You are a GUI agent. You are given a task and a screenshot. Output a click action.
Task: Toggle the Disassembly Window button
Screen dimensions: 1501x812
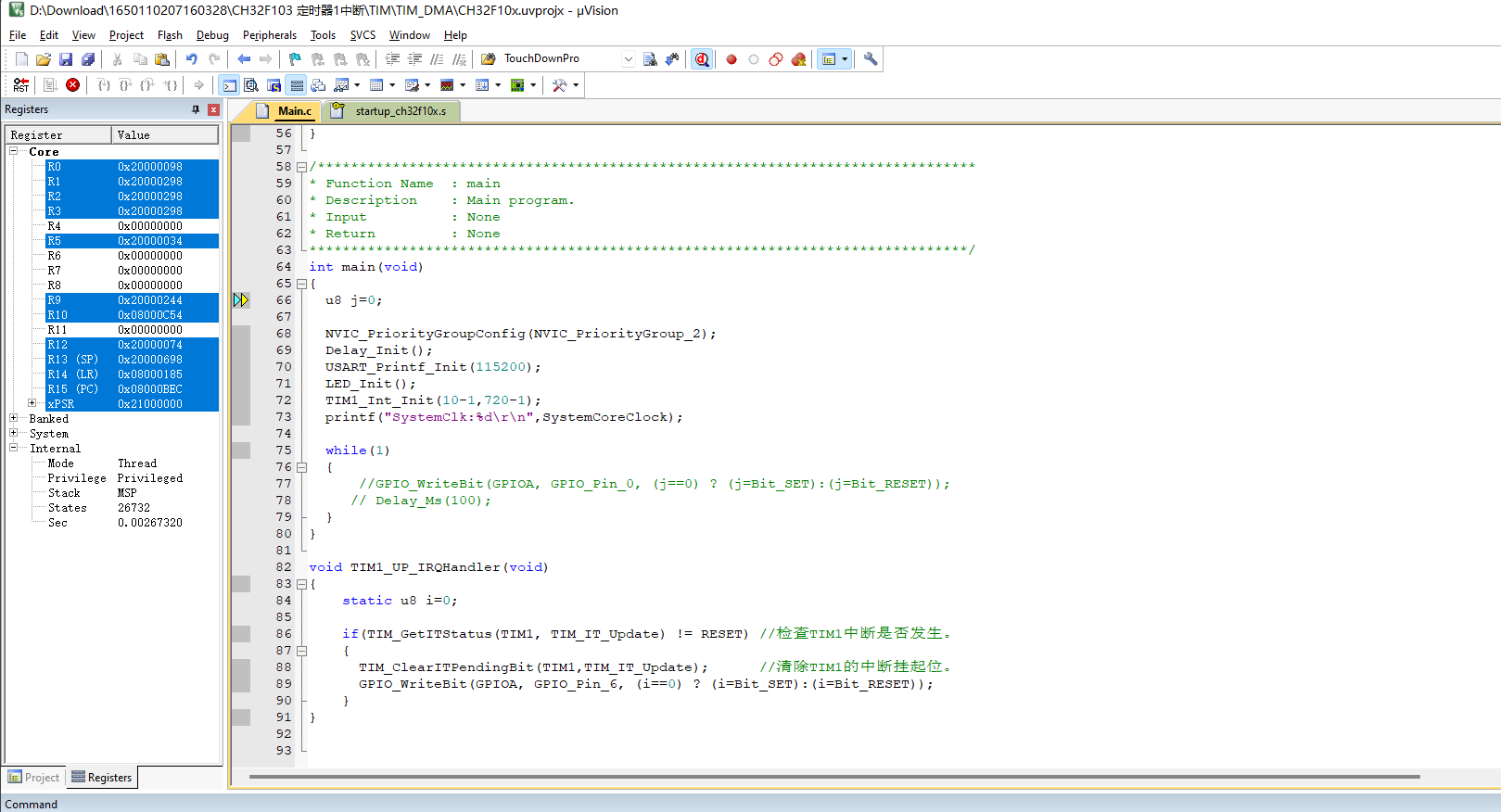click(251, 85)
